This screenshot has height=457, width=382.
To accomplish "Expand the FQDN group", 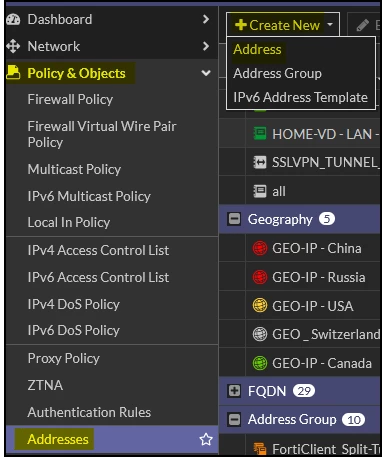I will click(x=234, y=391).
